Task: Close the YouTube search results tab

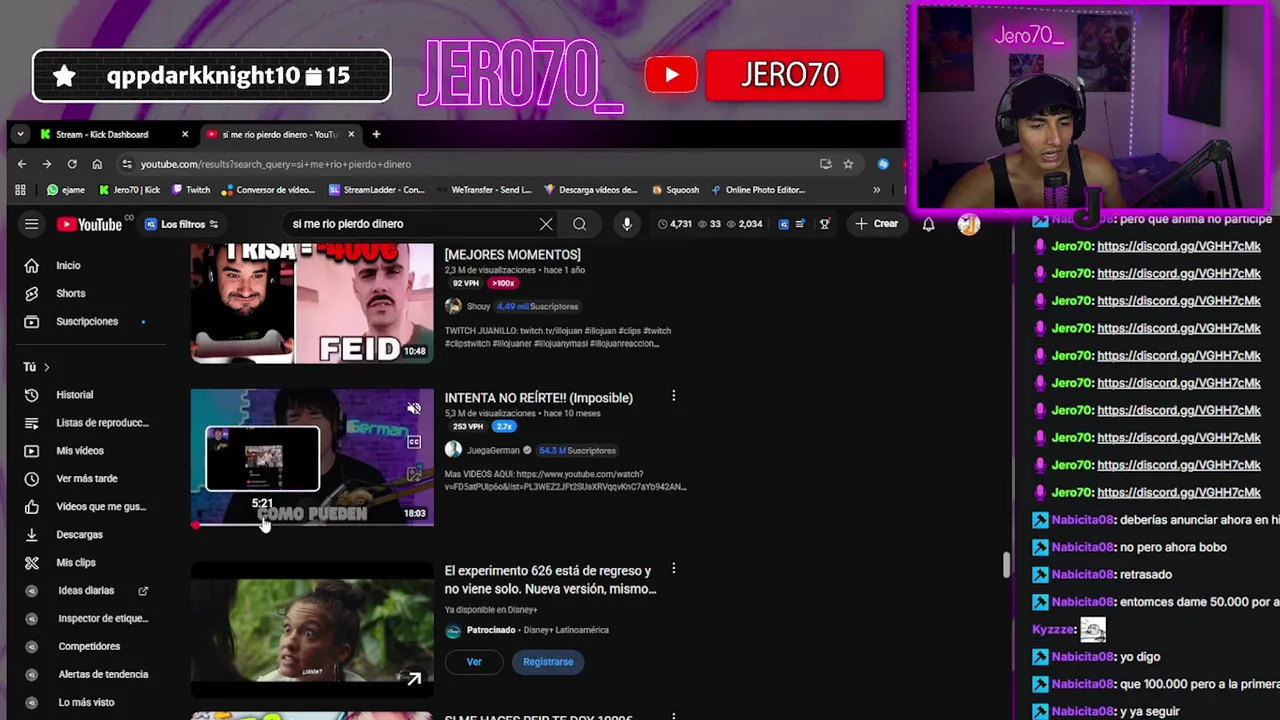Action: 351,135
